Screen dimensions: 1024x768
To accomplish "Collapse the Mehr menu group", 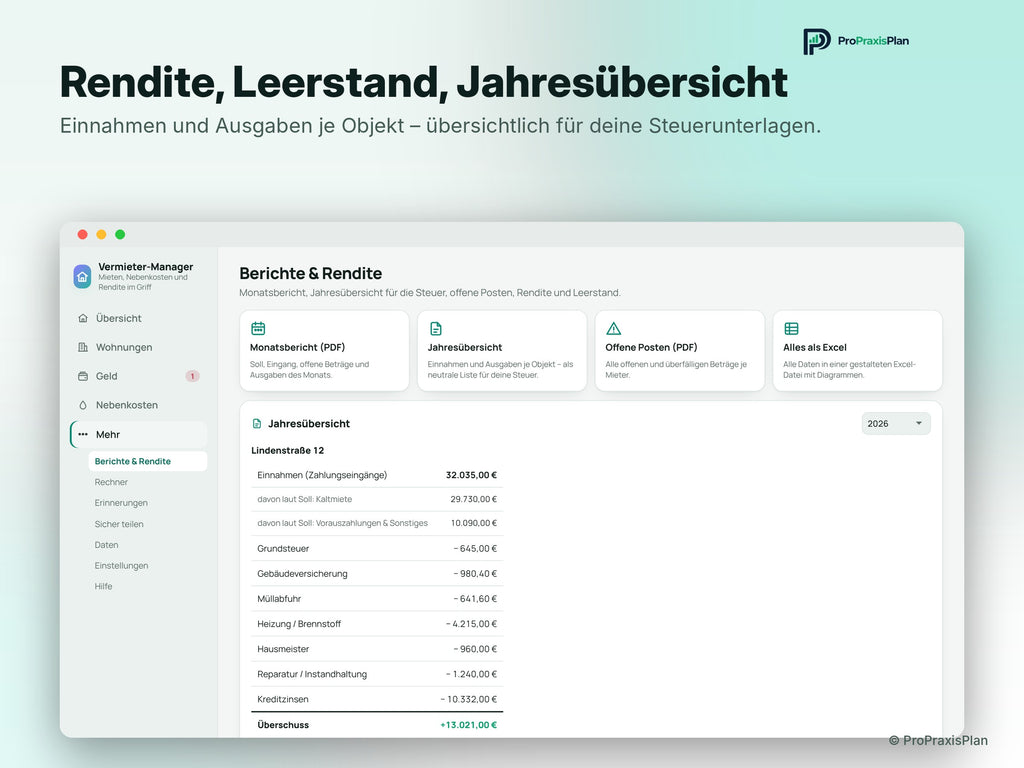I will coord(138,434).
